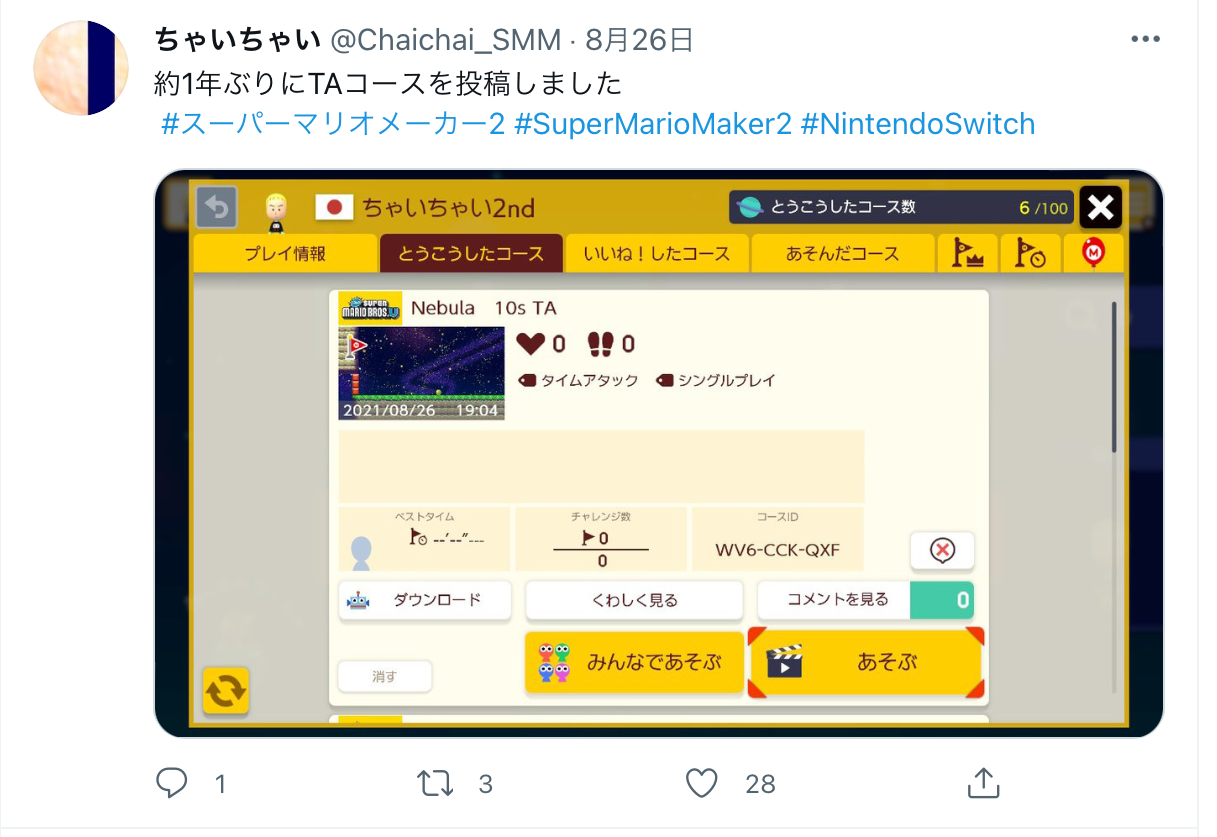Screen dimensions: 1217x837
Task: Click the yellow refresh arrows icon
Action: tap(226, 691)
